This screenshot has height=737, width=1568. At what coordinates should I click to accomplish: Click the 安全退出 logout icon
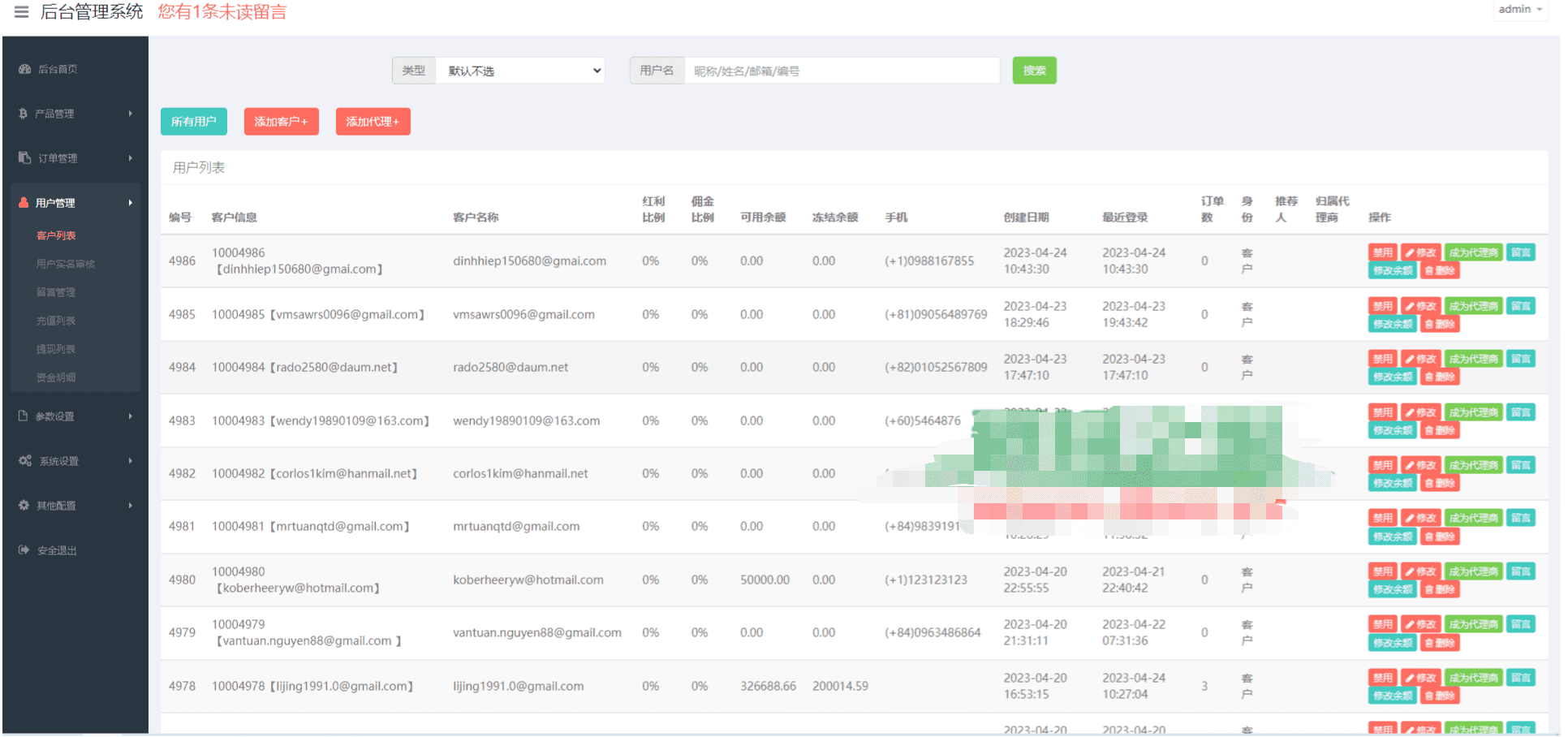click(24, 550)
